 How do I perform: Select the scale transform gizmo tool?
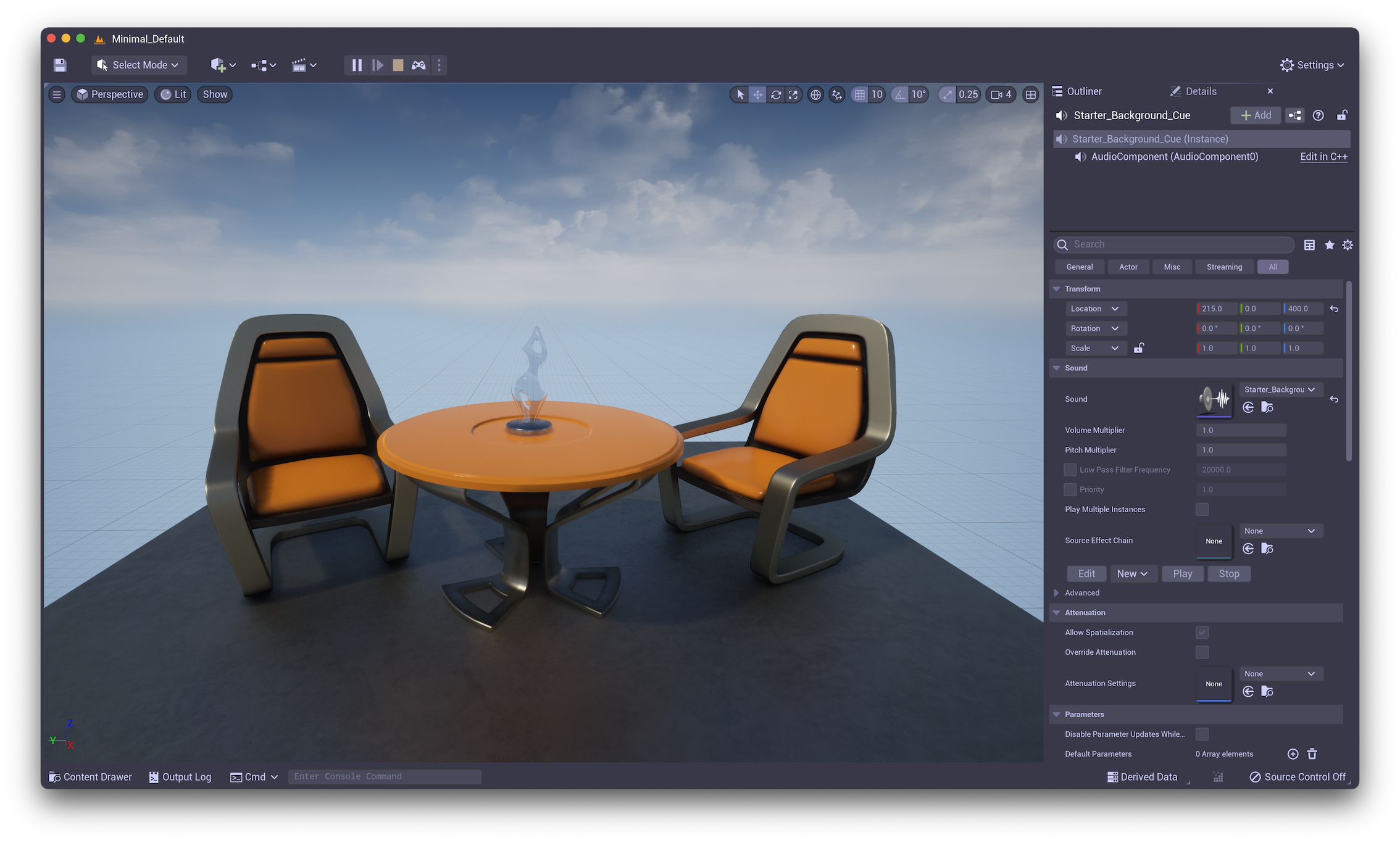[x=793, y=94]
